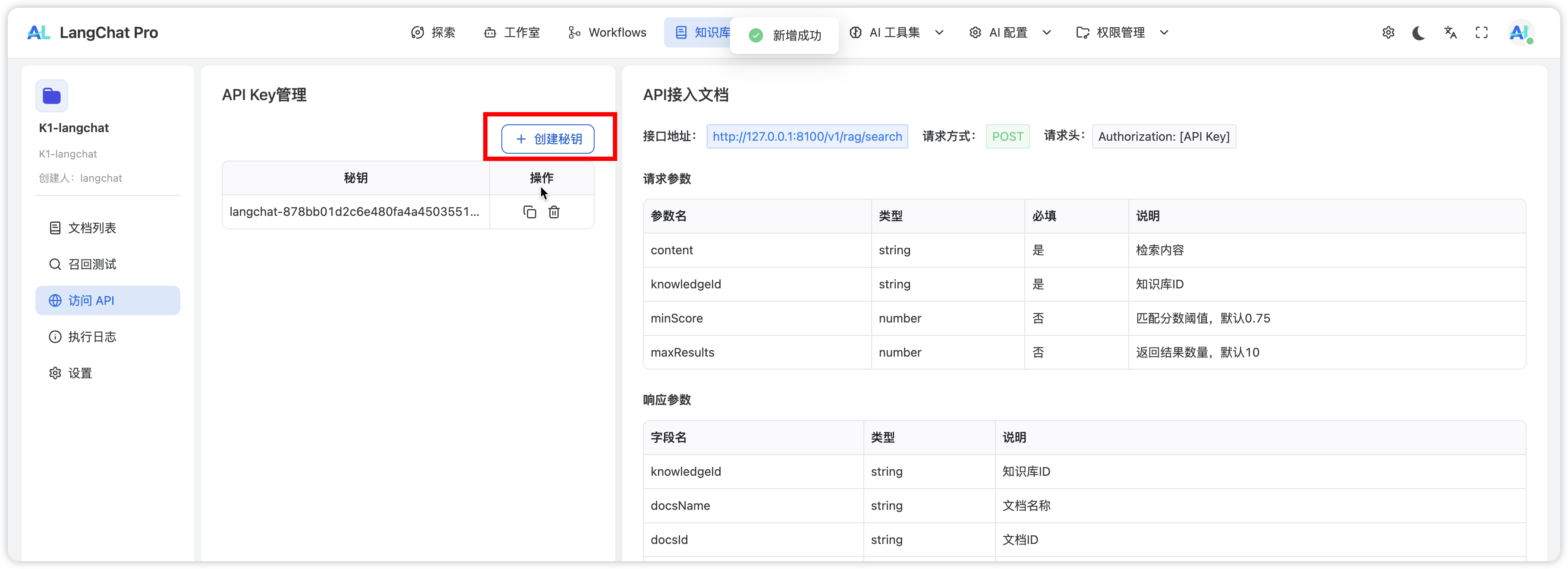Toggle dark mode moon icon
The image size is (1568, 569).
[1419, 33]
